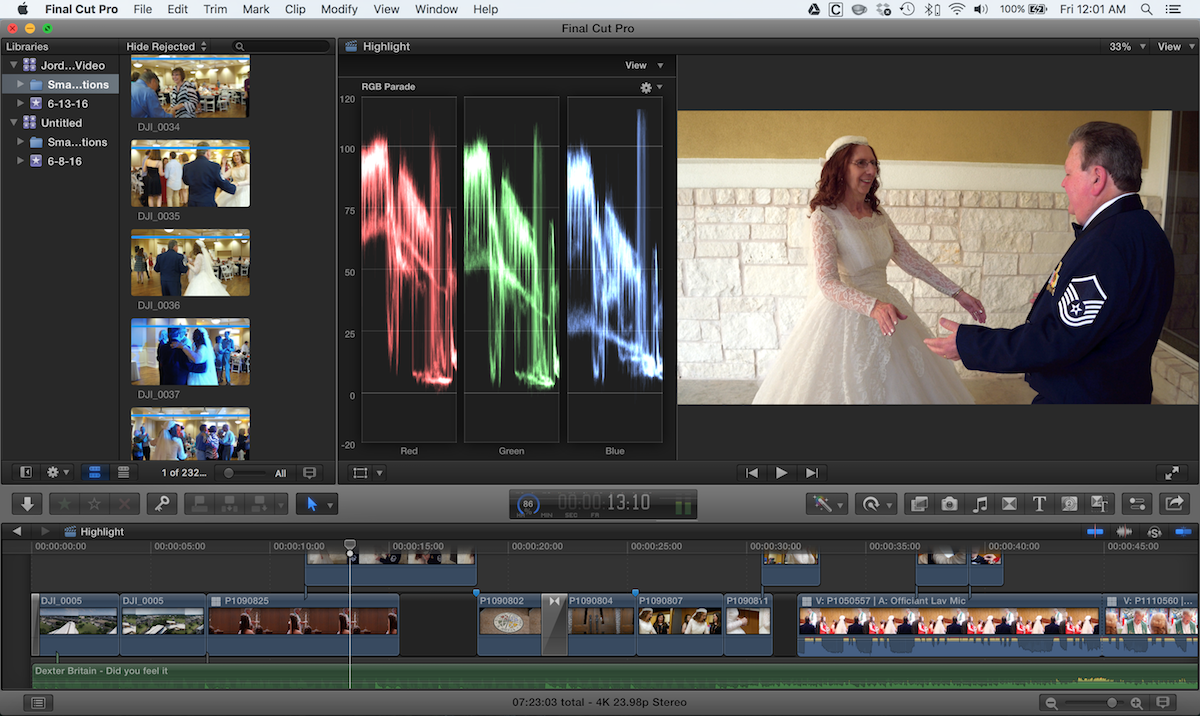Viewport: 1200px width, 716px height.
Task: Expand the 6-13-16 event
Action: [21, 103]
